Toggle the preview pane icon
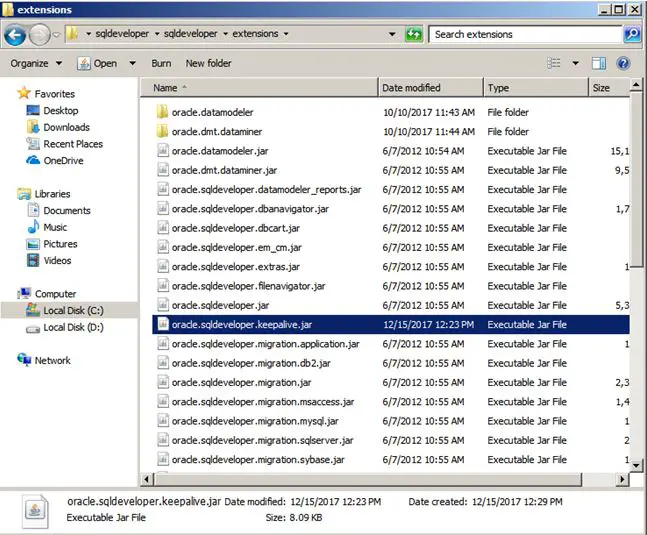Image resolution: width=647 pixels, height=535 pixels. (599, 63)
